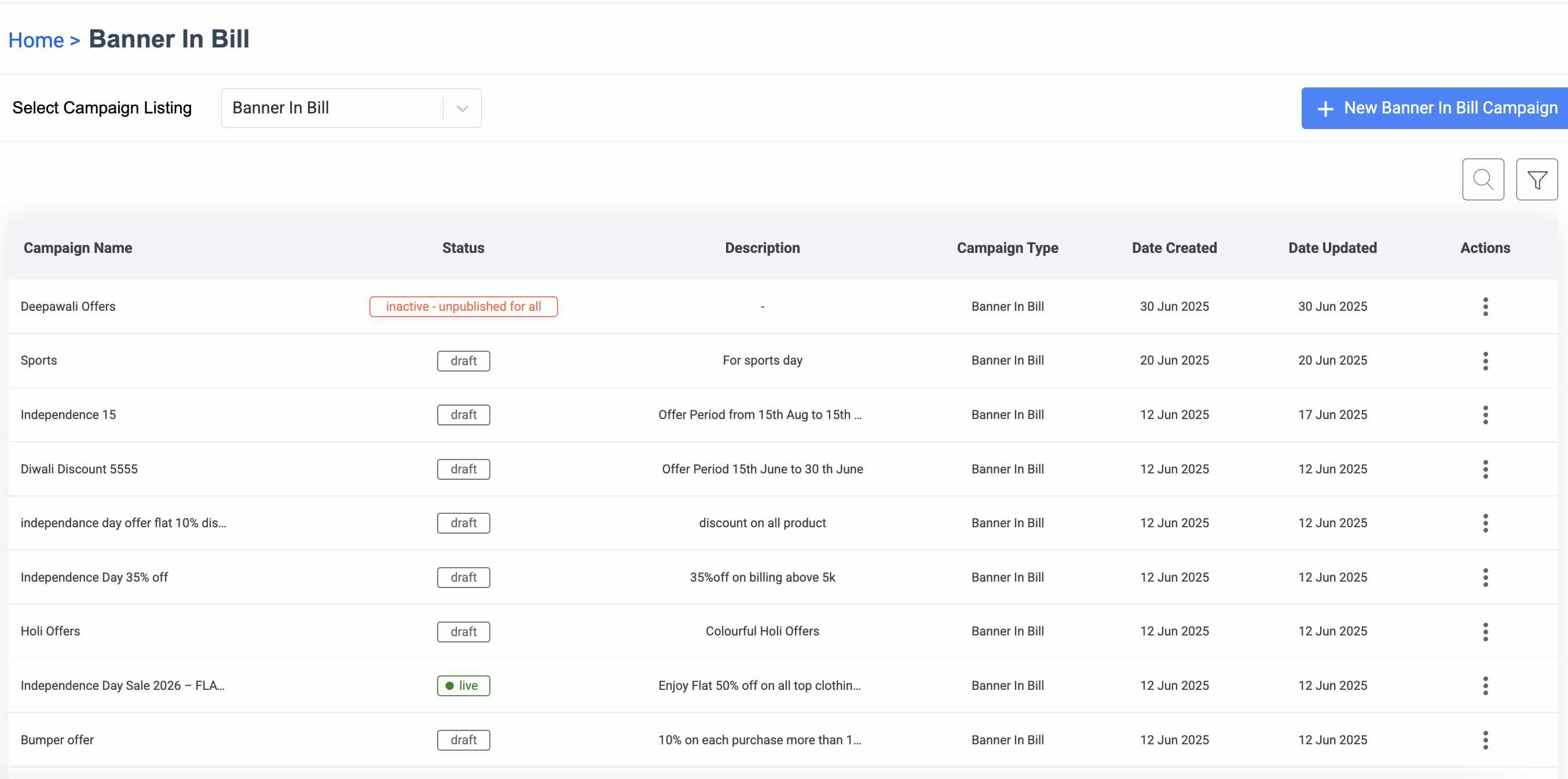Click the dropdown chevron in campaign listing
The width and height of the screenshot is (1568, 779).
click(462, 109)
